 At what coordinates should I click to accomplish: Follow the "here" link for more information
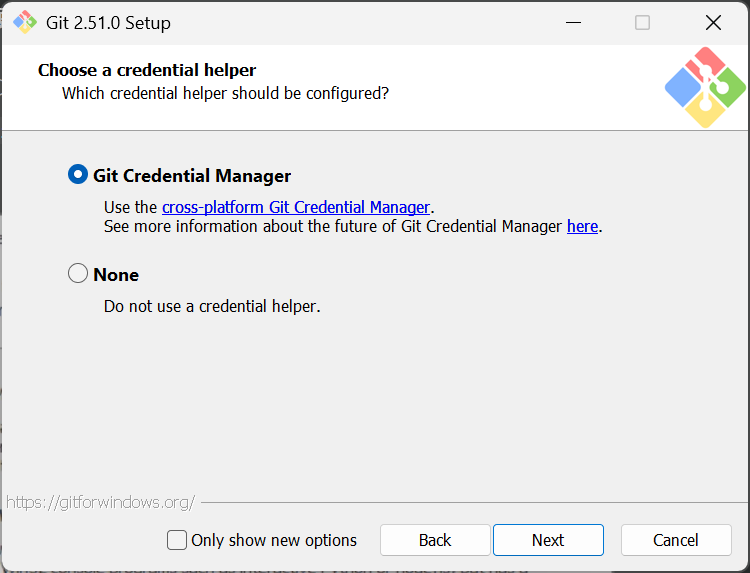coord(582,226)
